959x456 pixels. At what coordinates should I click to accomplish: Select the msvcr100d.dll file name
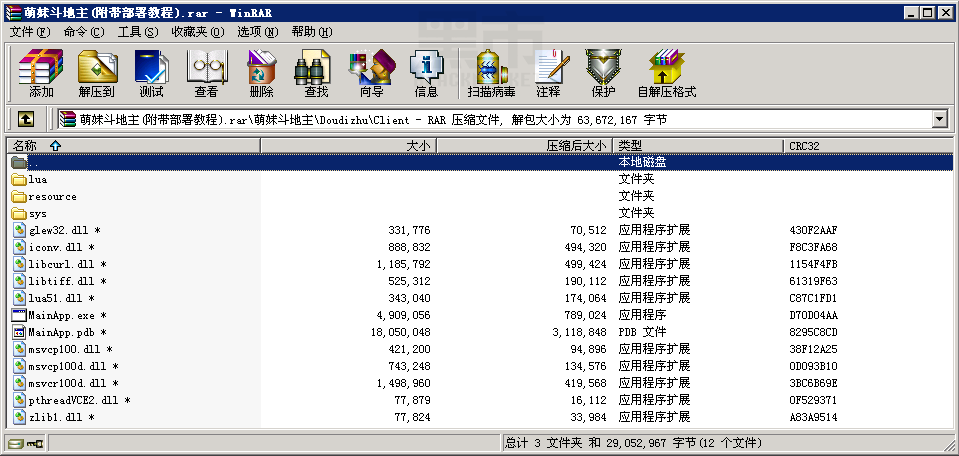[x=73, y=384]
